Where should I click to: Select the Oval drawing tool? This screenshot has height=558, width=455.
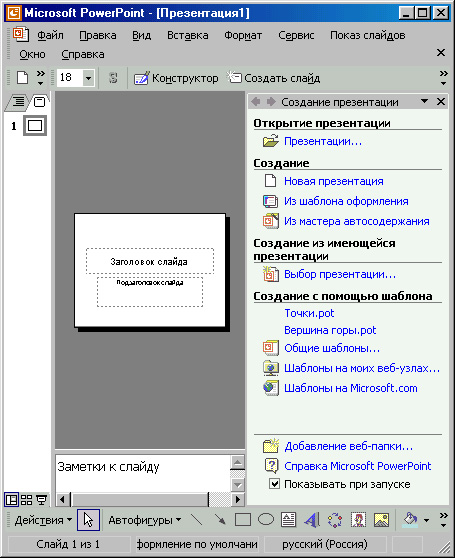coord(266,520)
